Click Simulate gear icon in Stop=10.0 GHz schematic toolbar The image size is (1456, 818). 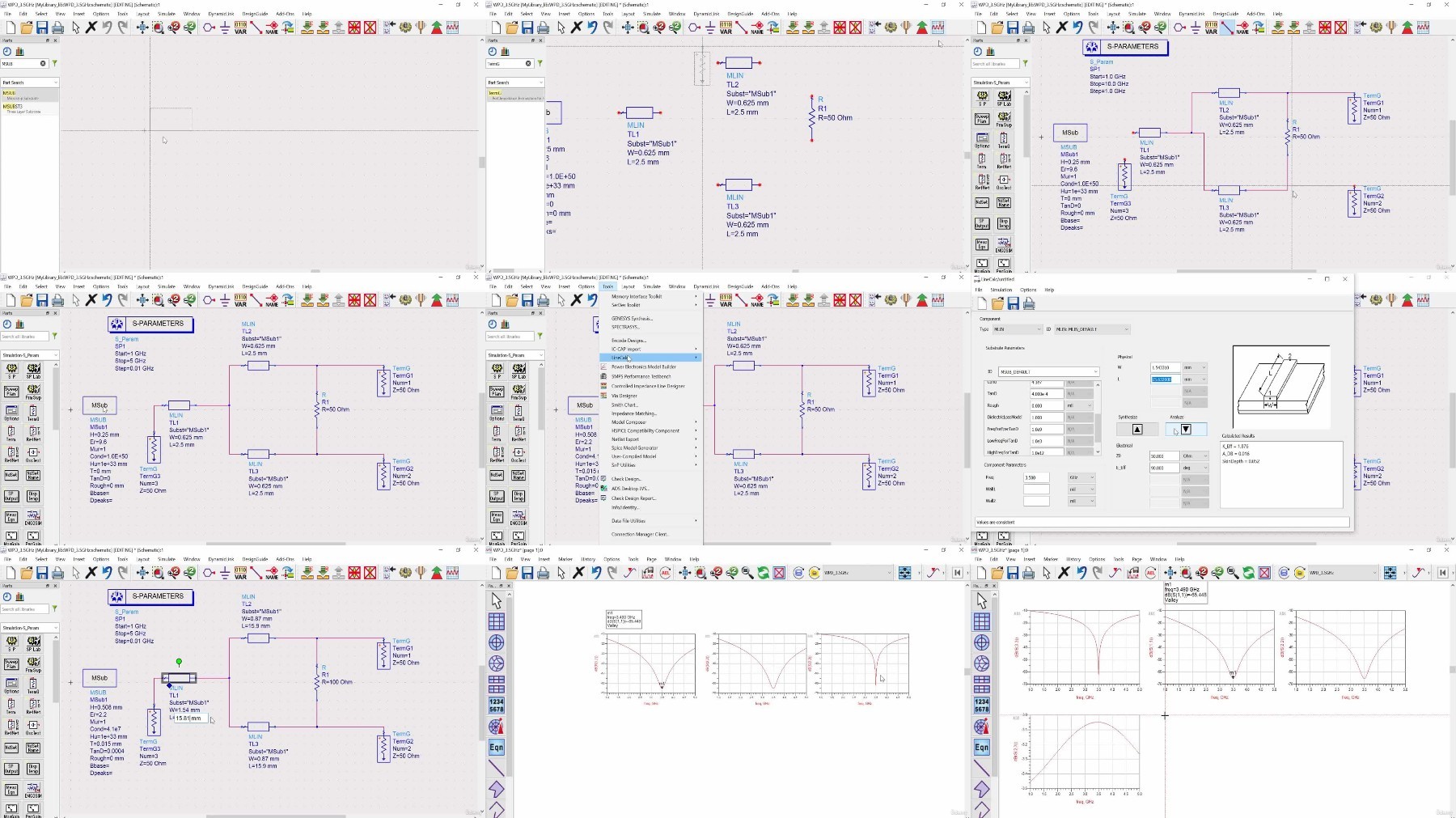coord(1377,28)
